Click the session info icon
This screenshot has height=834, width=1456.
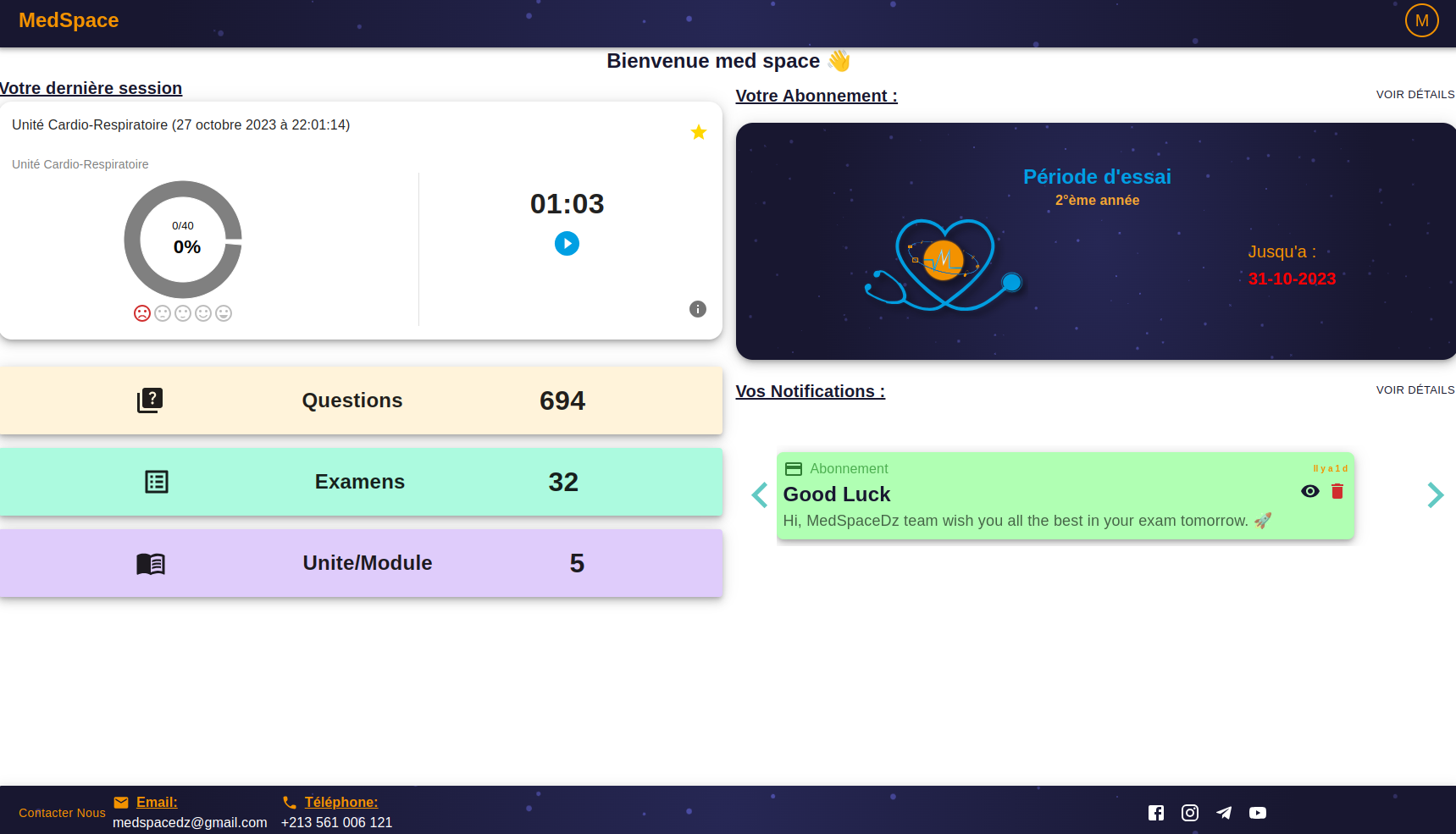698,309
